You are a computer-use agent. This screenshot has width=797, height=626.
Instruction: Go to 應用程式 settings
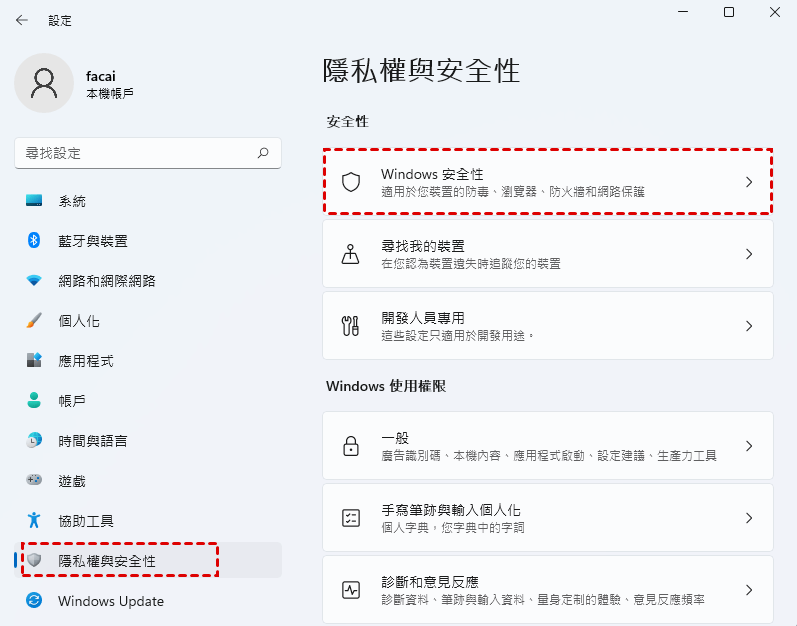coord(86,361)
